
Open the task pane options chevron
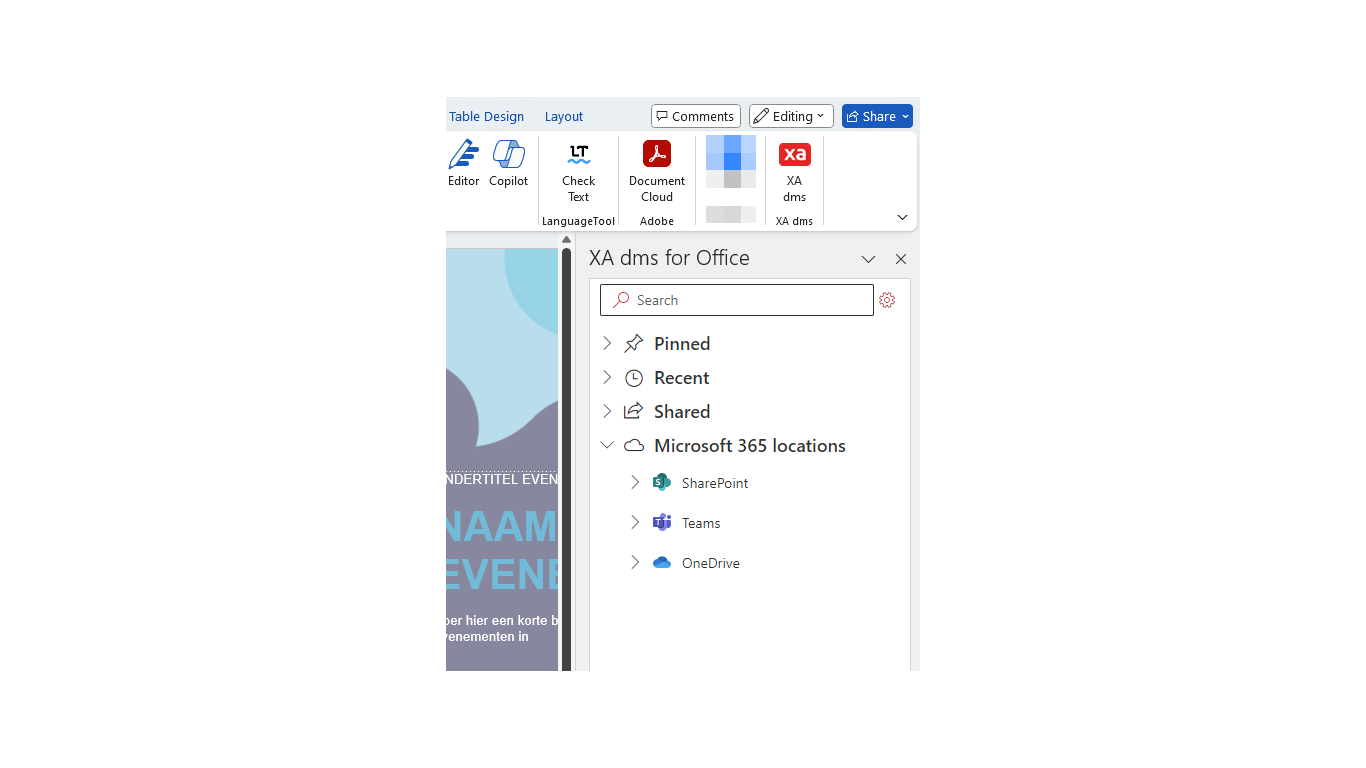868,259
